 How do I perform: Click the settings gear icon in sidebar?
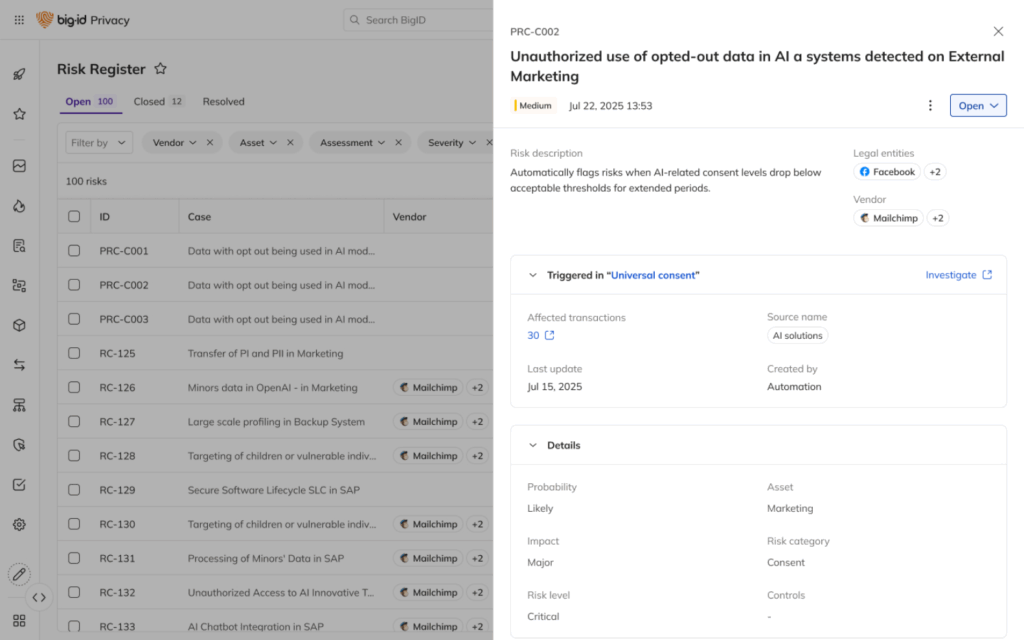click(x=19, y=524)
